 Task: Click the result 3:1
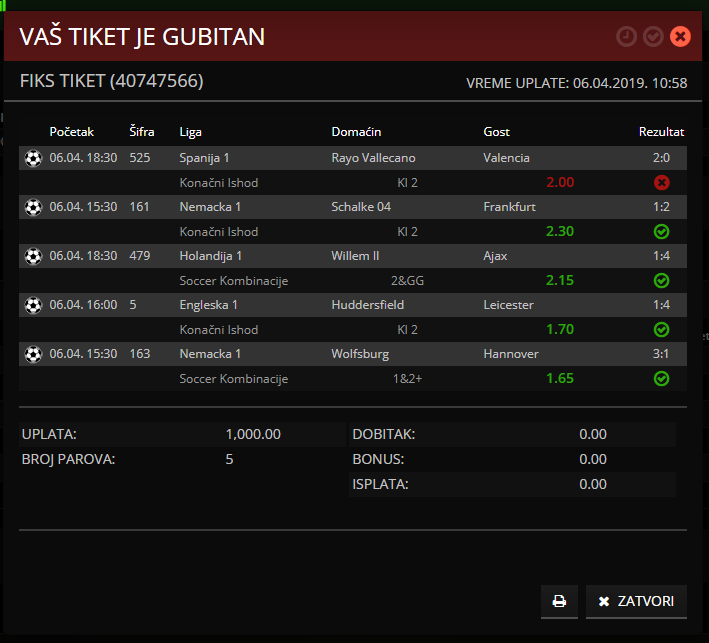point(661,354)
